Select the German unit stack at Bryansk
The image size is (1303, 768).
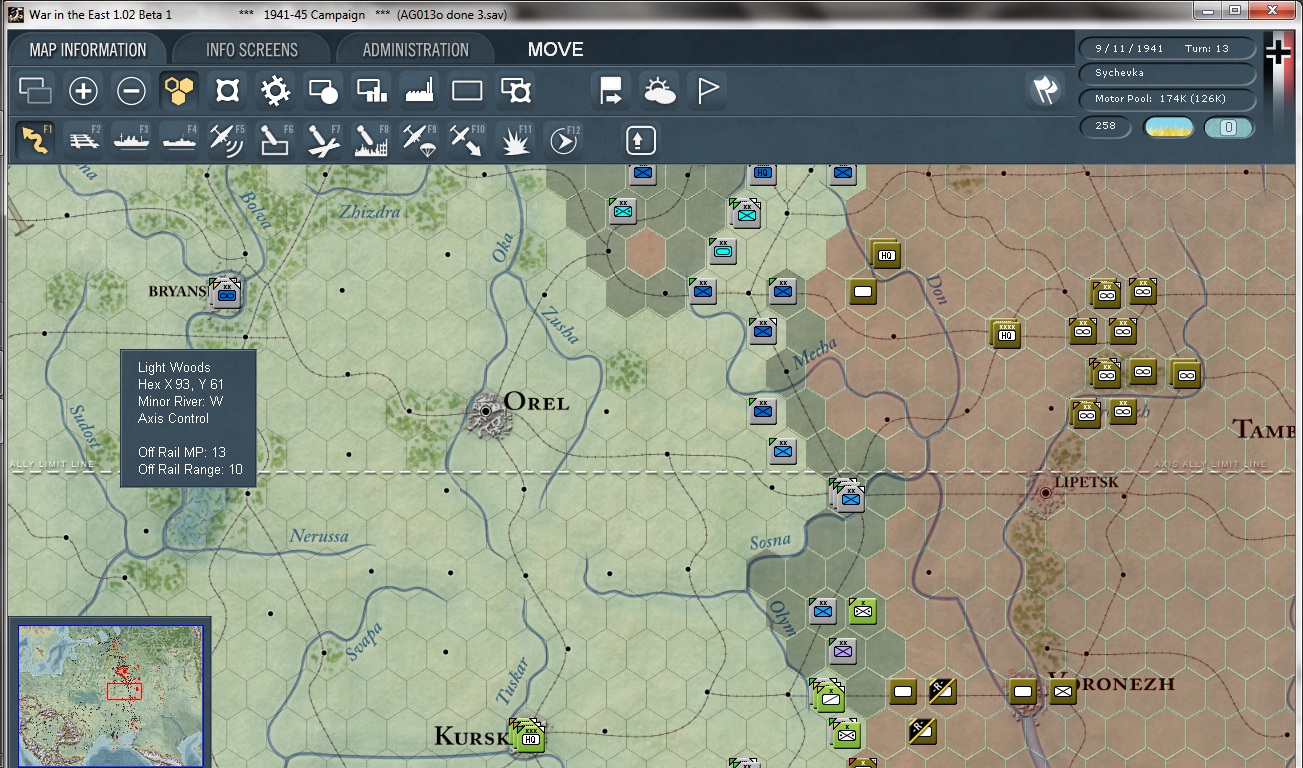[226, 292]
